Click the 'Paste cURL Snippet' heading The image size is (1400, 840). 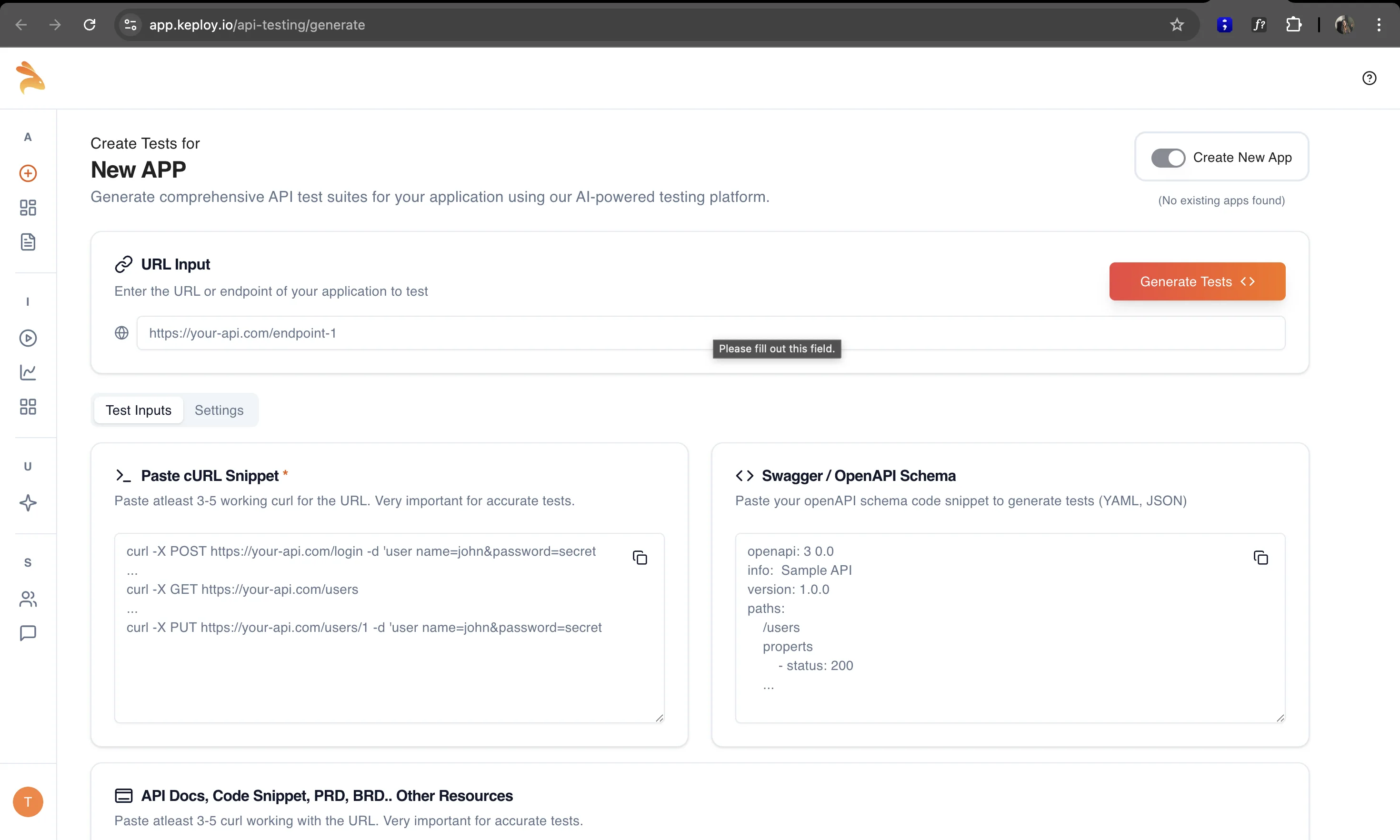tap(210, 475)
